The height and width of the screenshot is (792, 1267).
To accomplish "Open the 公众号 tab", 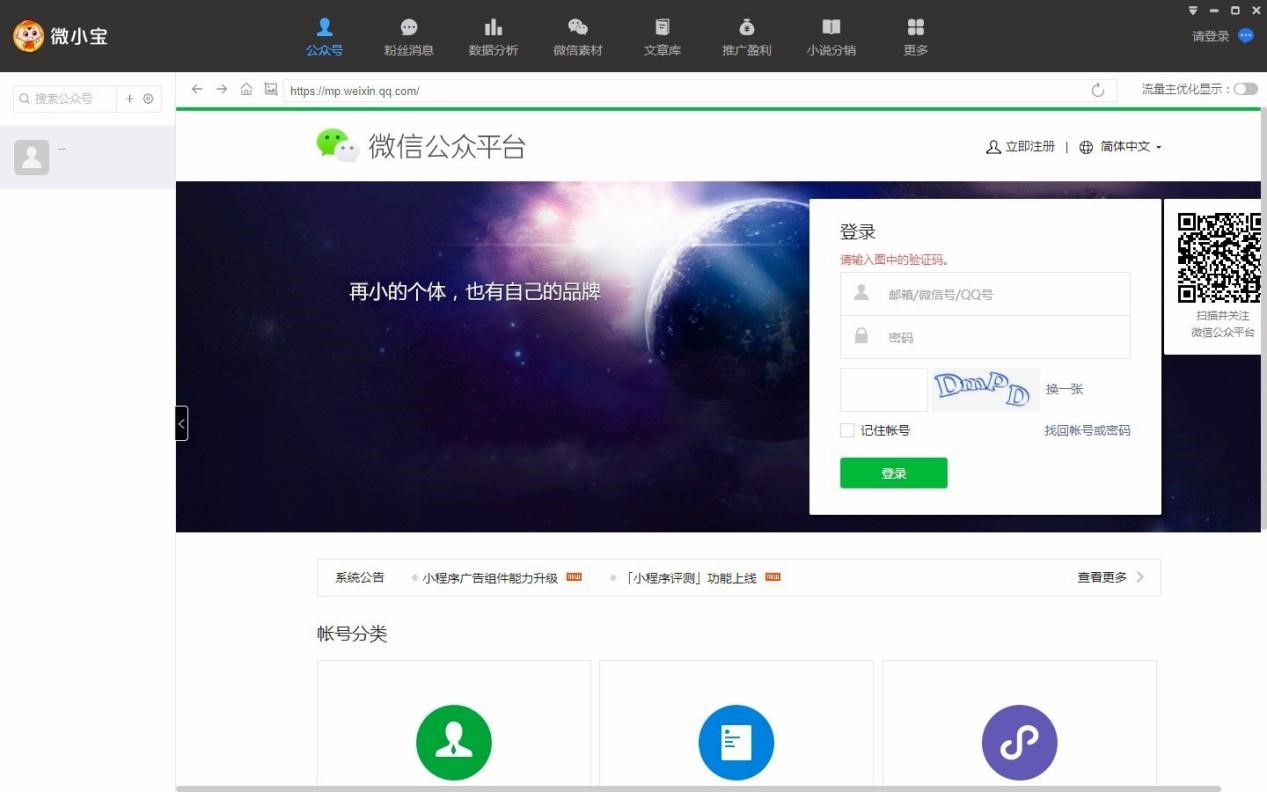I will [x=324, y=37].
